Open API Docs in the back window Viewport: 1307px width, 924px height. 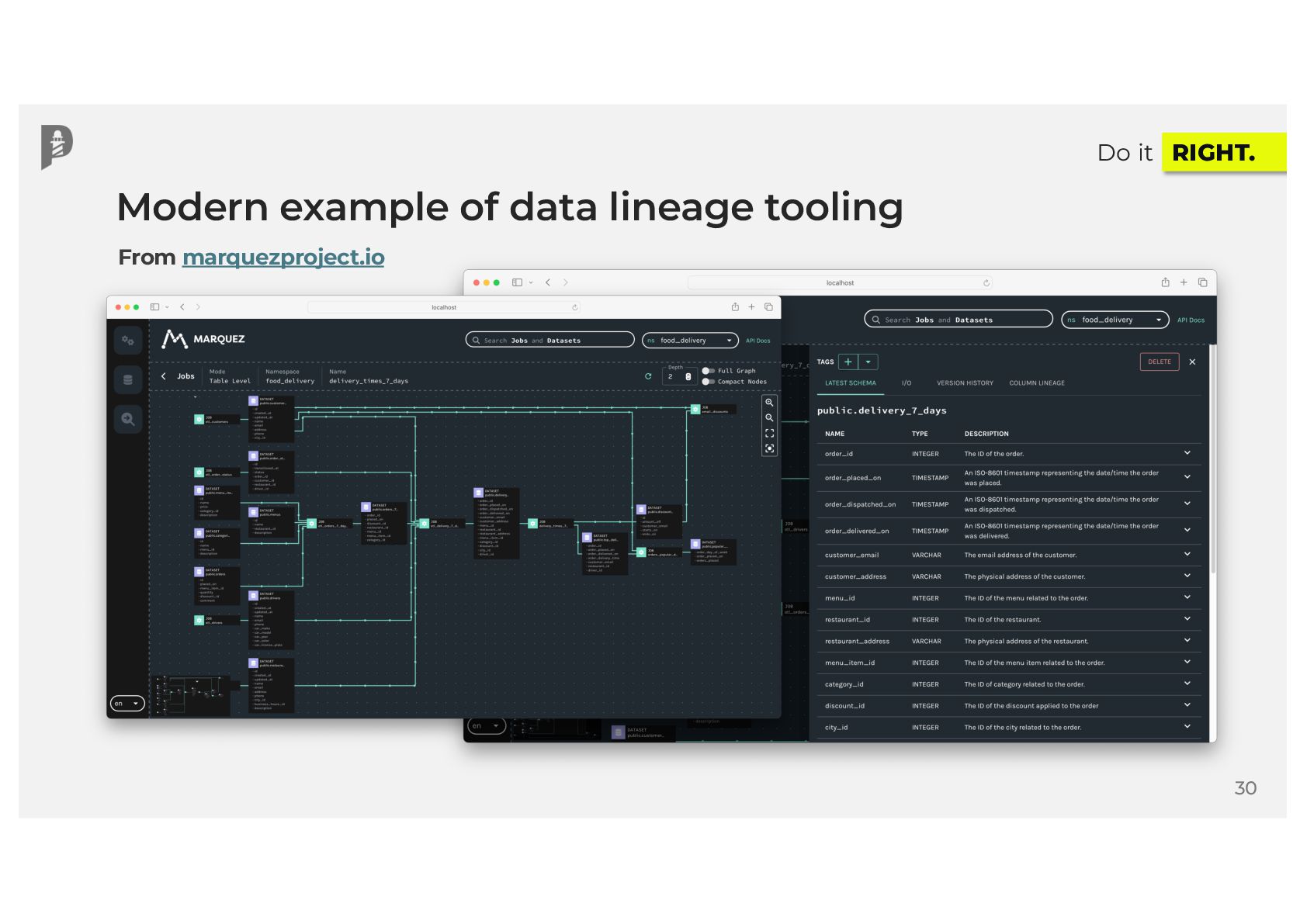pyautogui.click(x=1191, y=320)
